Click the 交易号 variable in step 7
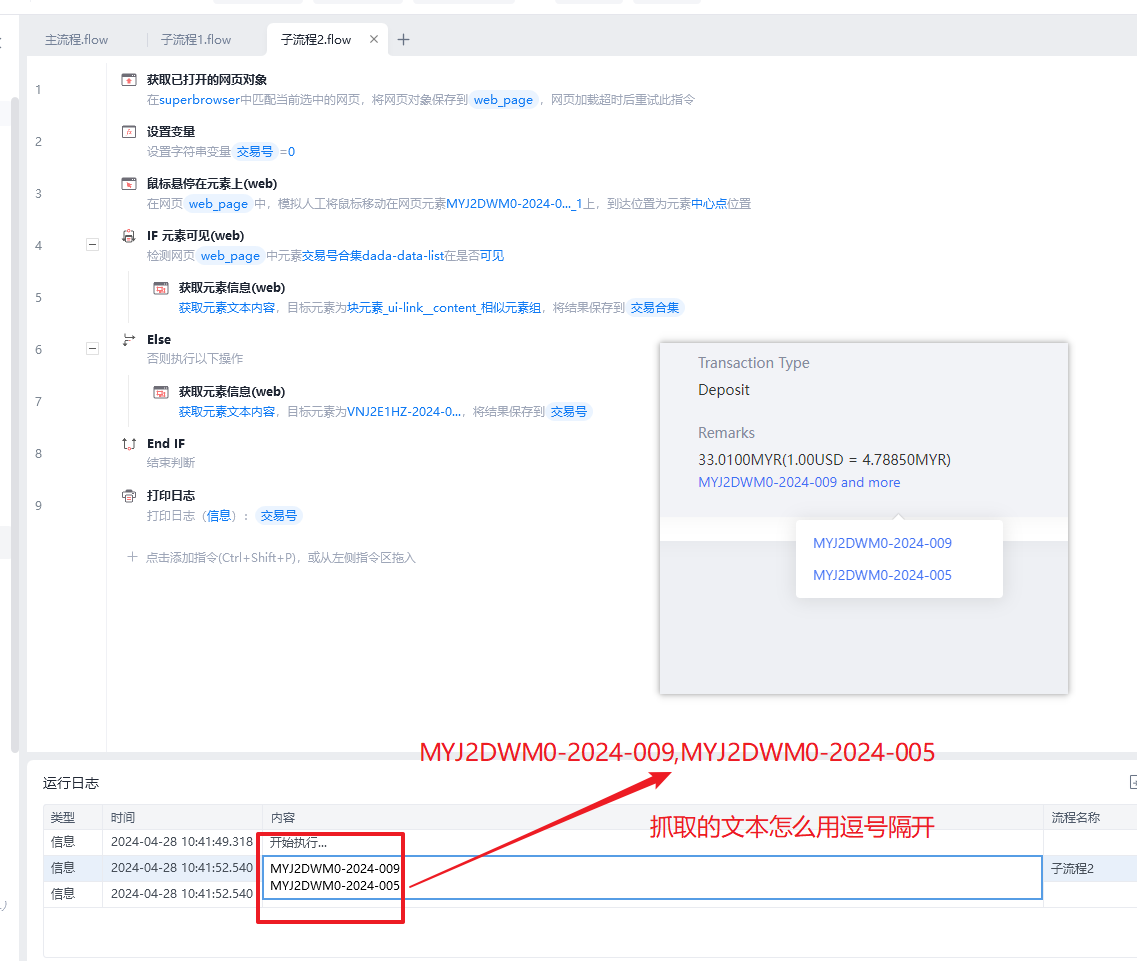The height and width of the screenshot is (961, 1137). (x=568, y=412)
